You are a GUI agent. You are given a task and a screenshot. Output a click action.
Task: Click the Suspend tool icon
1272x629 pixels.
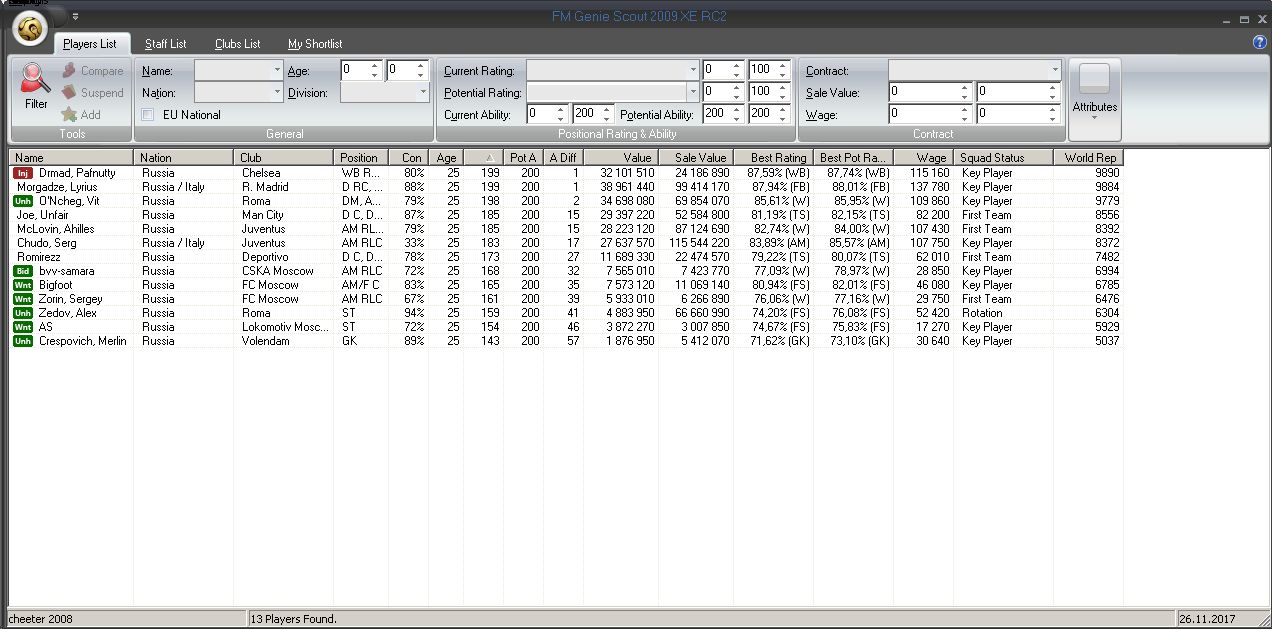(x=69, y=93)
